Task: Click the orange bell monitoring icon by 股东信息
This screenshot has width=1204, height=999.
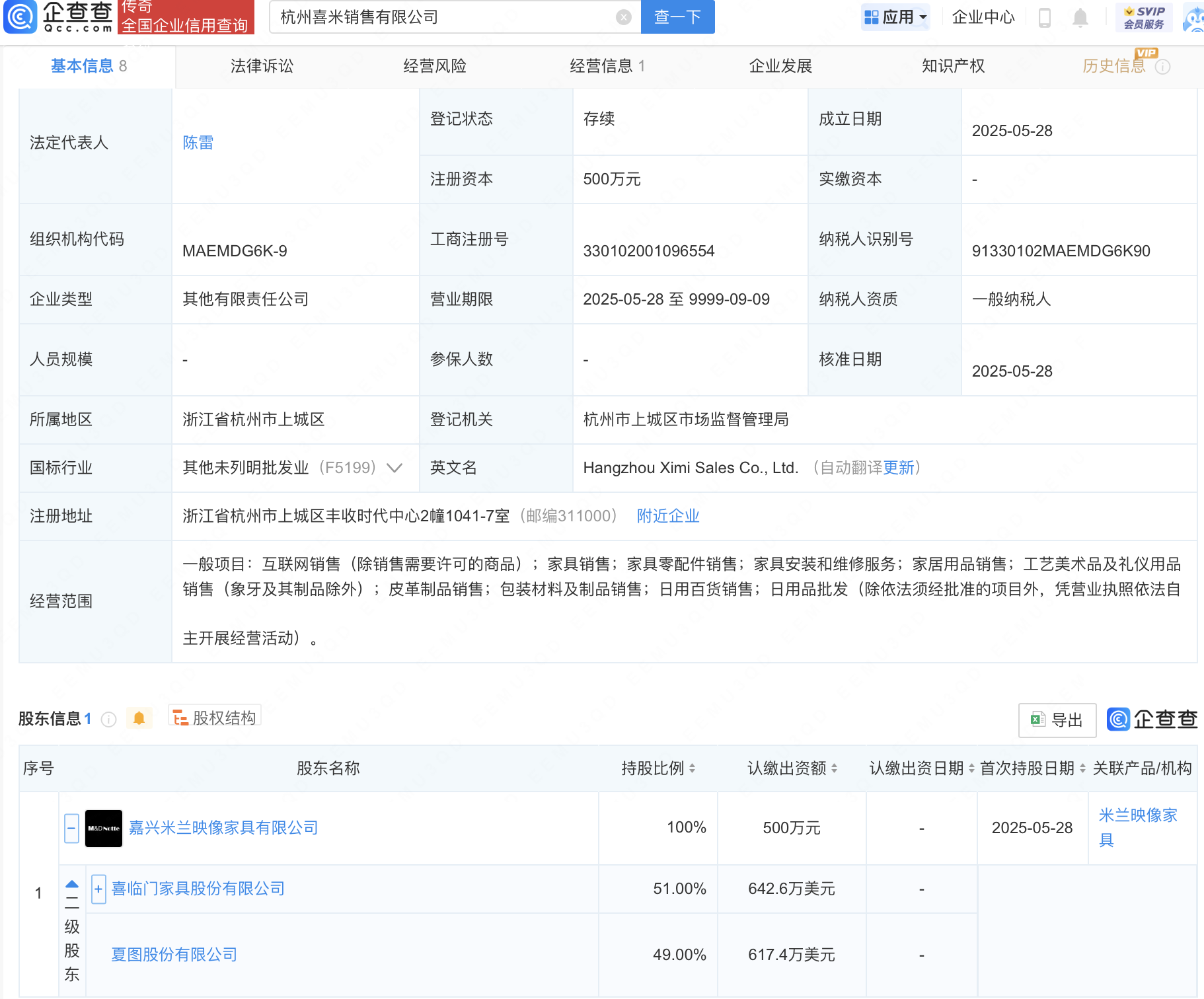Action: point(139,718)
